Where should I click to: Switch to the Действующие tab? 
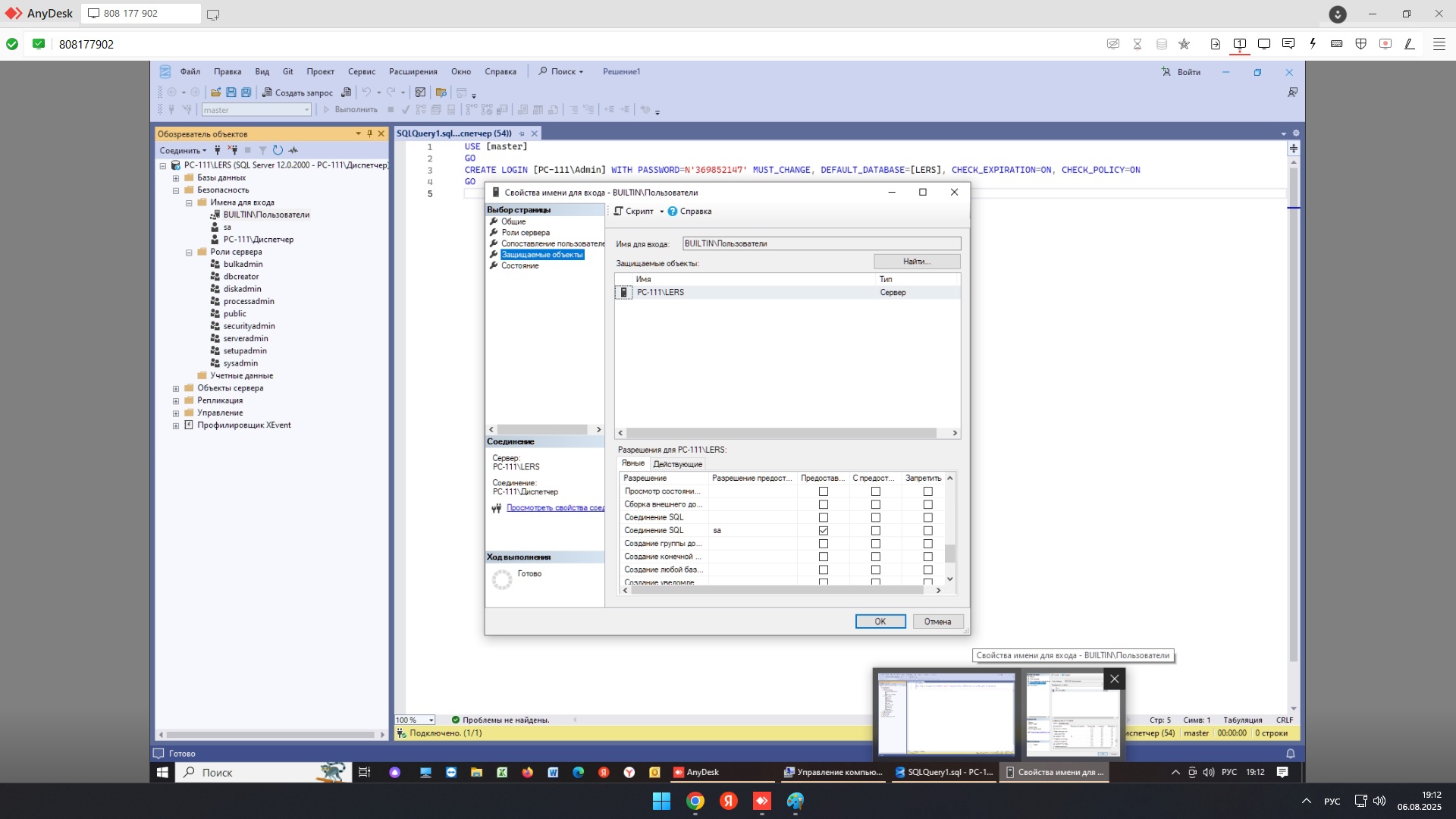[677, 464]
